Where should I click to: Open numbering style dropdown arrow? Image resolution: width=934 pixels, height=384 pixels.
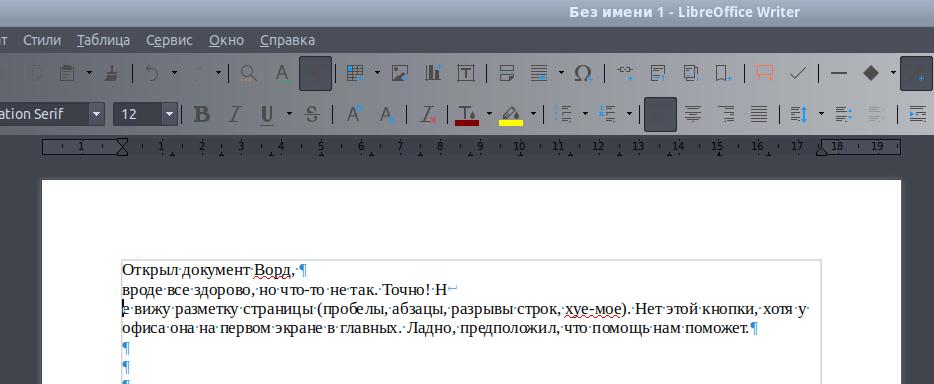coord(629,114)
